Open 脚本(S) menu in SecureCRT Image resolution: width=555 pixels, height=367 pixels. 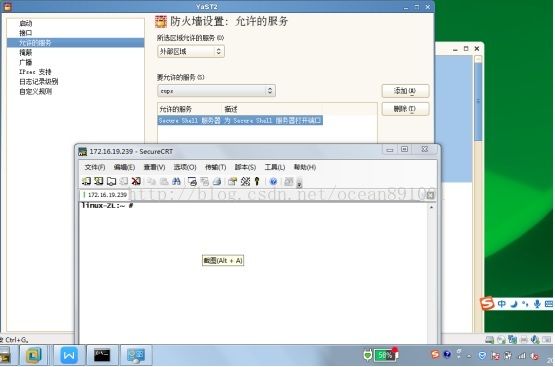(x=245, y=167)
